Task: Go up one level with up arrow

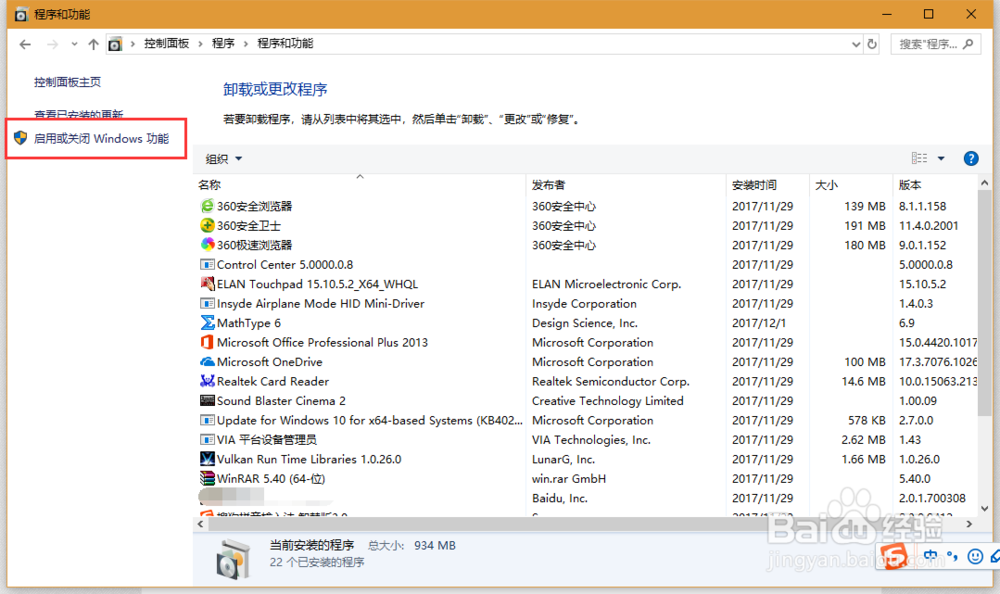Action: [x=93, y=44]
